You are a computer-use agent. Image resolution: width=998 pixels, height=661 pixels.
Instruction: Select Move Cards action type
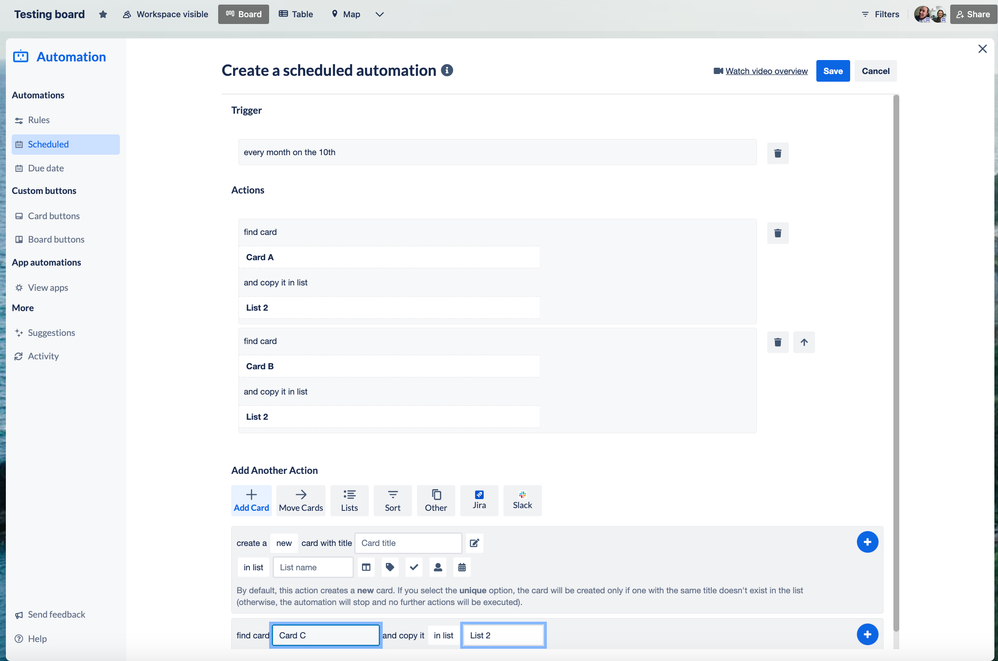[300, 500]
